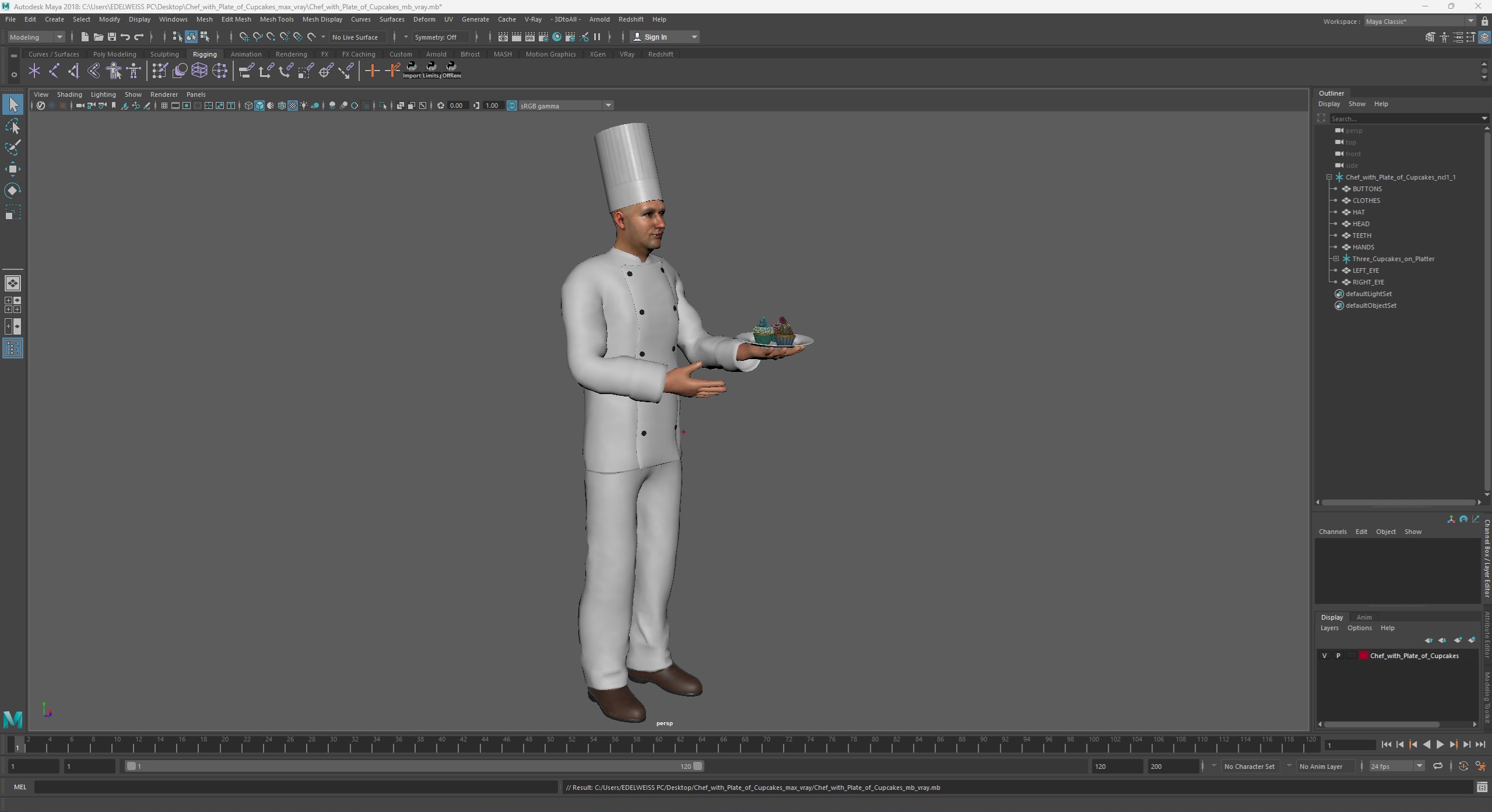The height and width of the screenshot is (812, 1492).
Task: Click the Parent Constraint shelf icon
Action: 247,71
